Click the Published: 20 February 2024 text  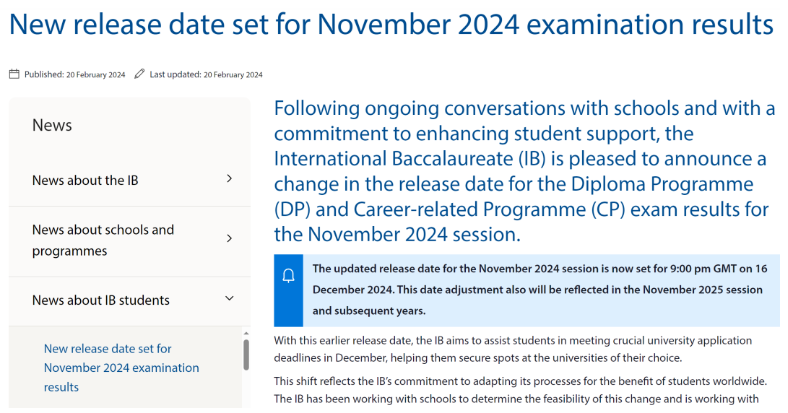75,74
